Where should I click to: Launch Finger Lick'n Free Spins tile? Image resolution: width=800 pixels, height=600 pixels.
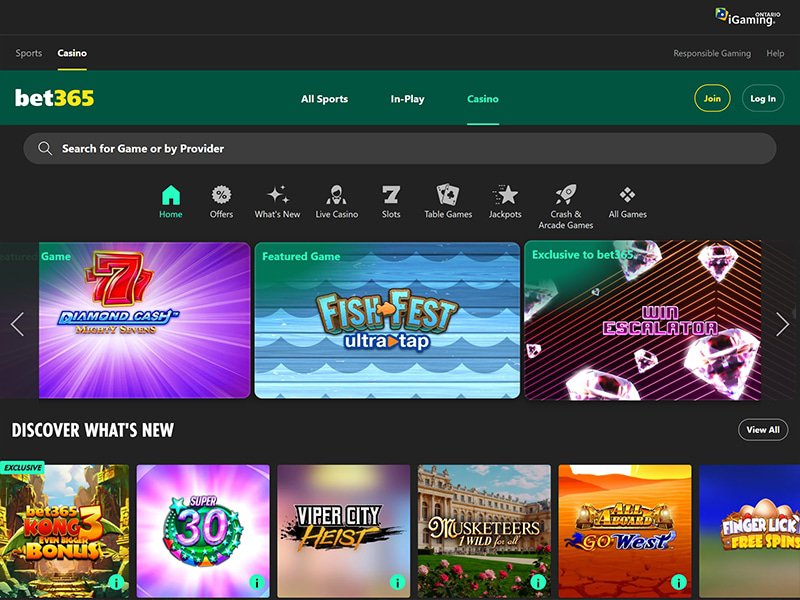[749, 531]
